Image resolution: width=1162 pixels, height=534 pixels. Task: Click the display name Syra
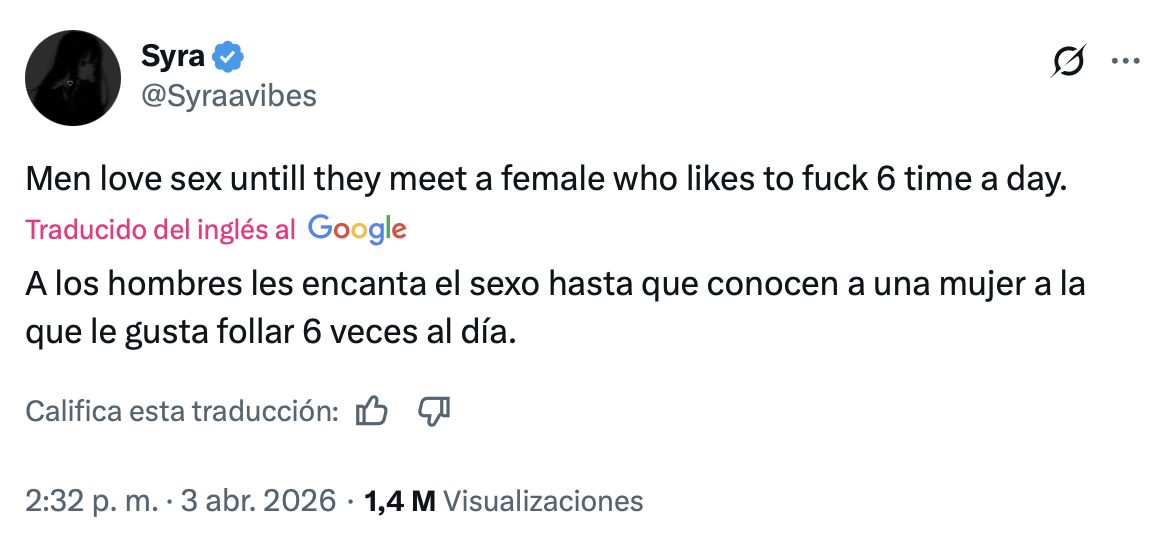[174, 58]
